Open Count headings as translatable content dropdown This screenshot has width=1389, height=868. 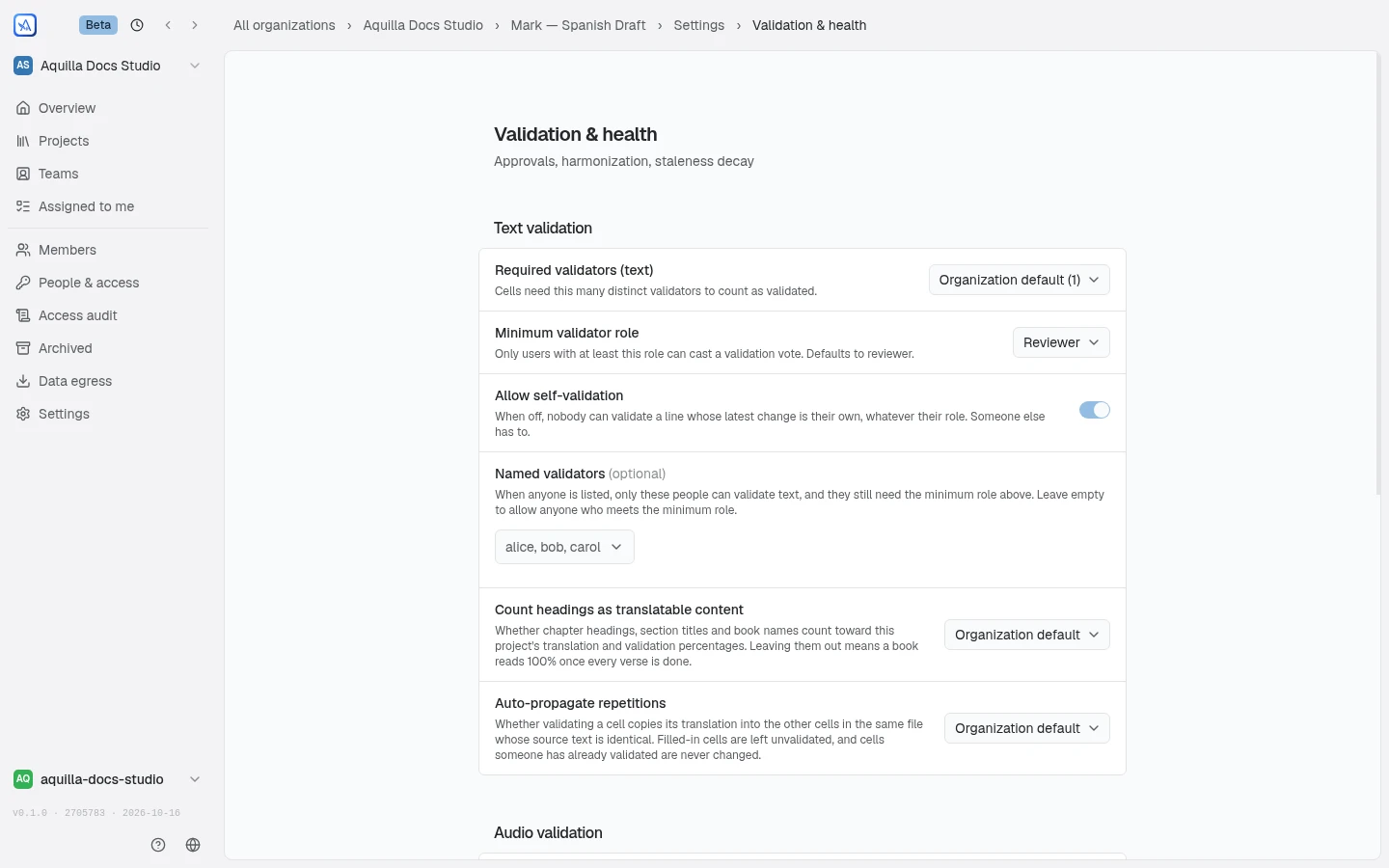(1027, 635)
